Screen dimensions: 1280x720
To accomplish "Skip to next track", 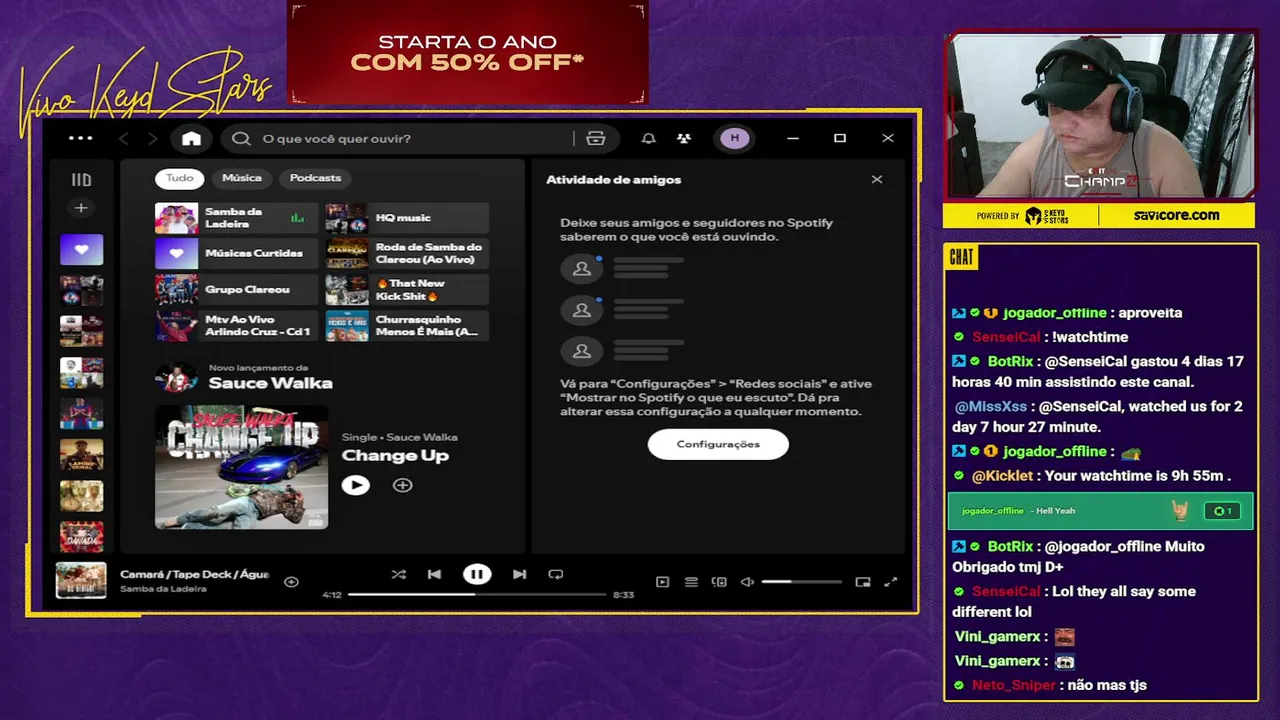I will click(519, 574).
